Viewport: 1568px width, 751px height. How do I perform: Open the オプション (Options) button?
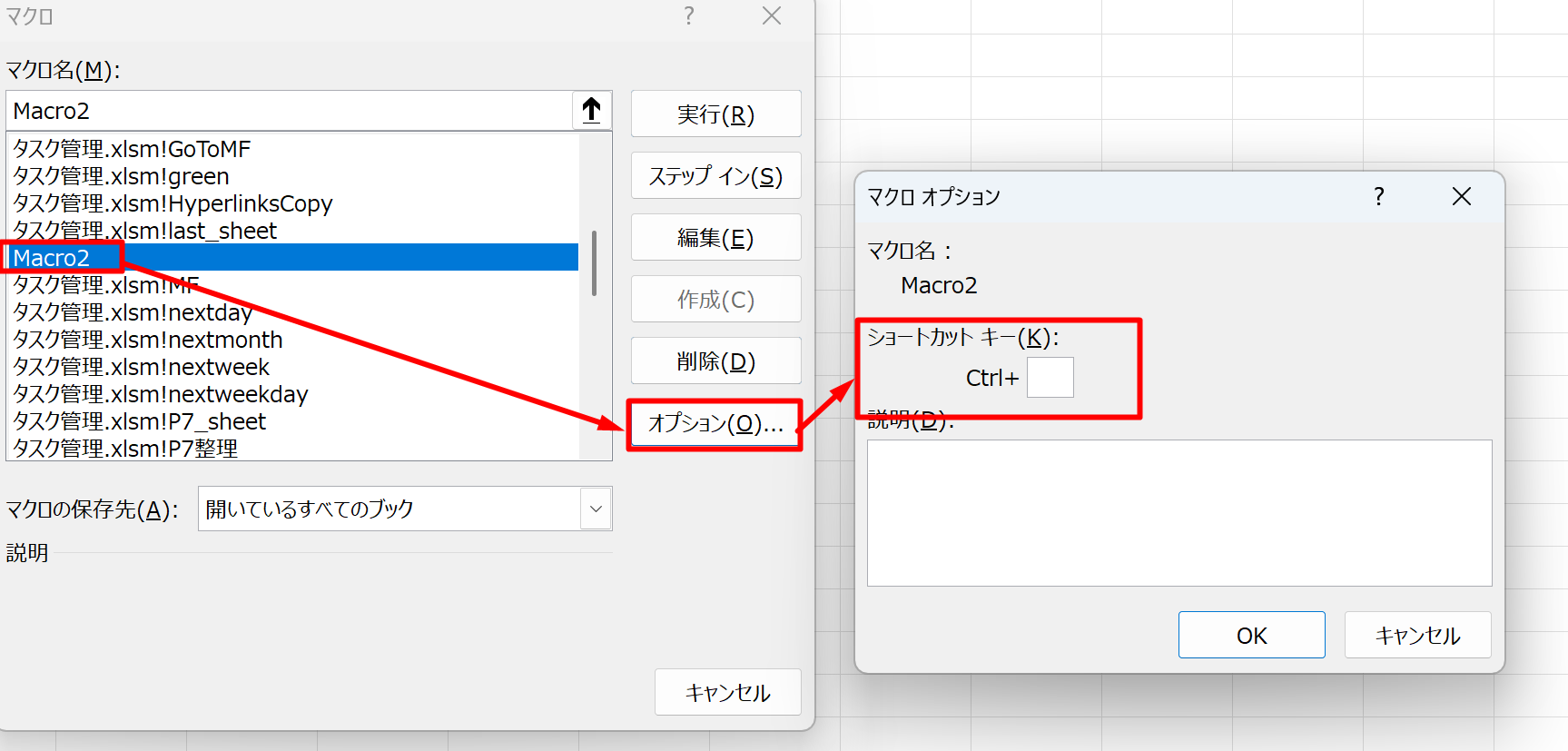[x=715, y=424]
